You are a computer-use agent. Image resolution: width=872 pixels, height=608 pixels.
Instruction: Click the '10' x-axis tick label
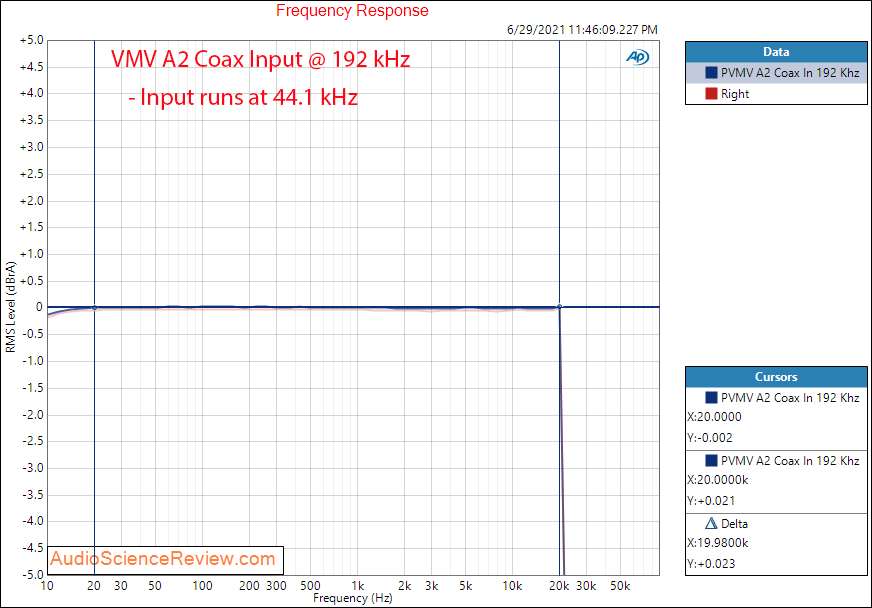(x=47, y=586)
